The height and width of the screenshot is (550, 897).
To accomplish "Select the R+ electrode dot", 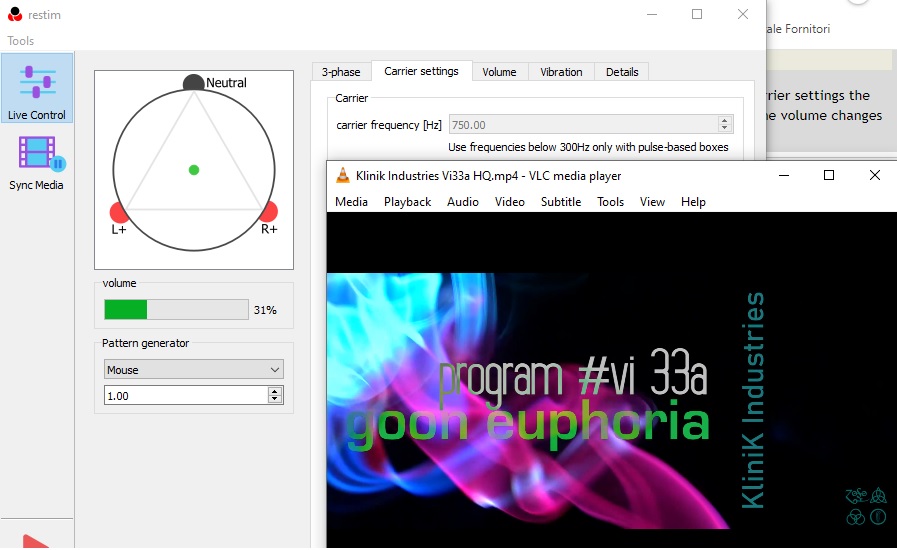I will [268, 211].
